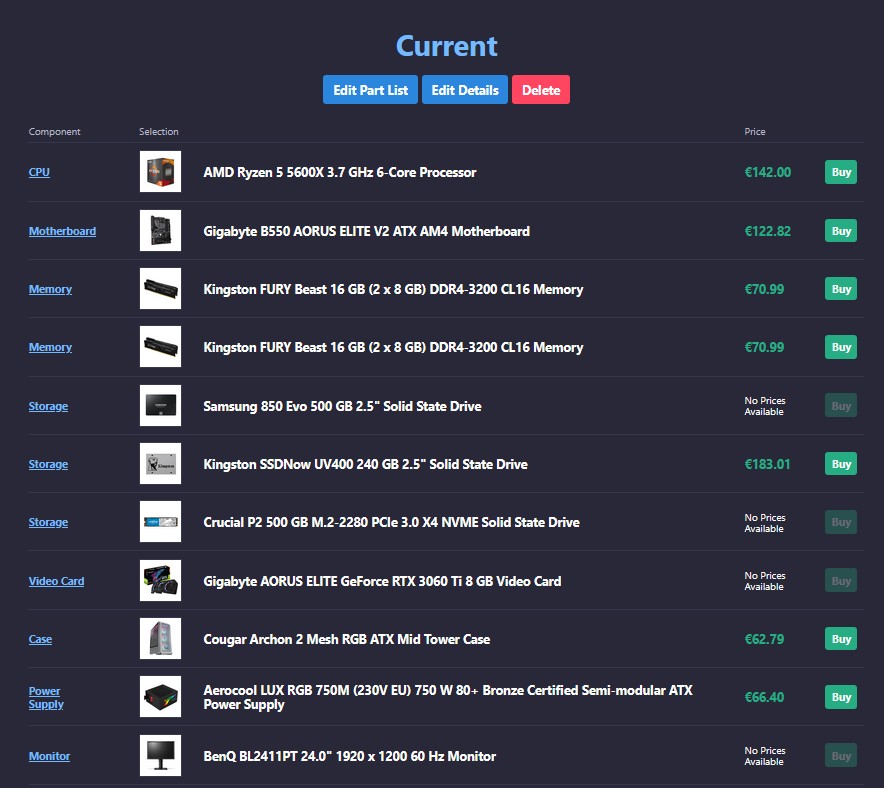884x788 pixels.
Task: Open the Case component link
Action: (x=40, y=639)
